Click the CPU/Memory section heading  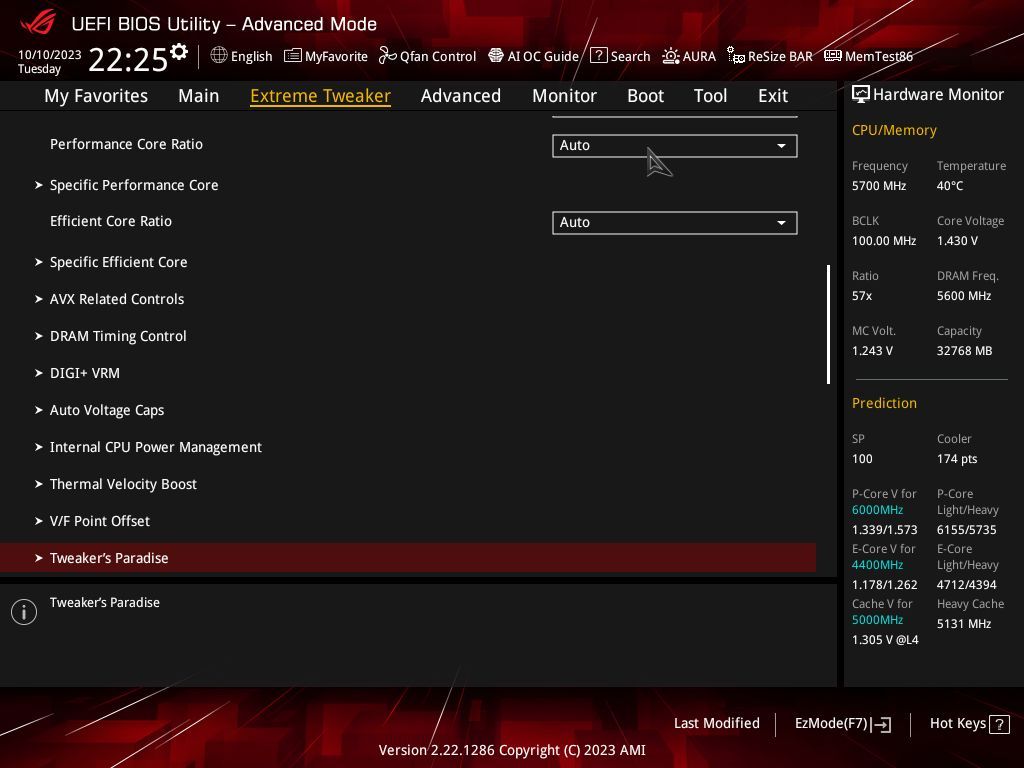click(x=894, y=130)
